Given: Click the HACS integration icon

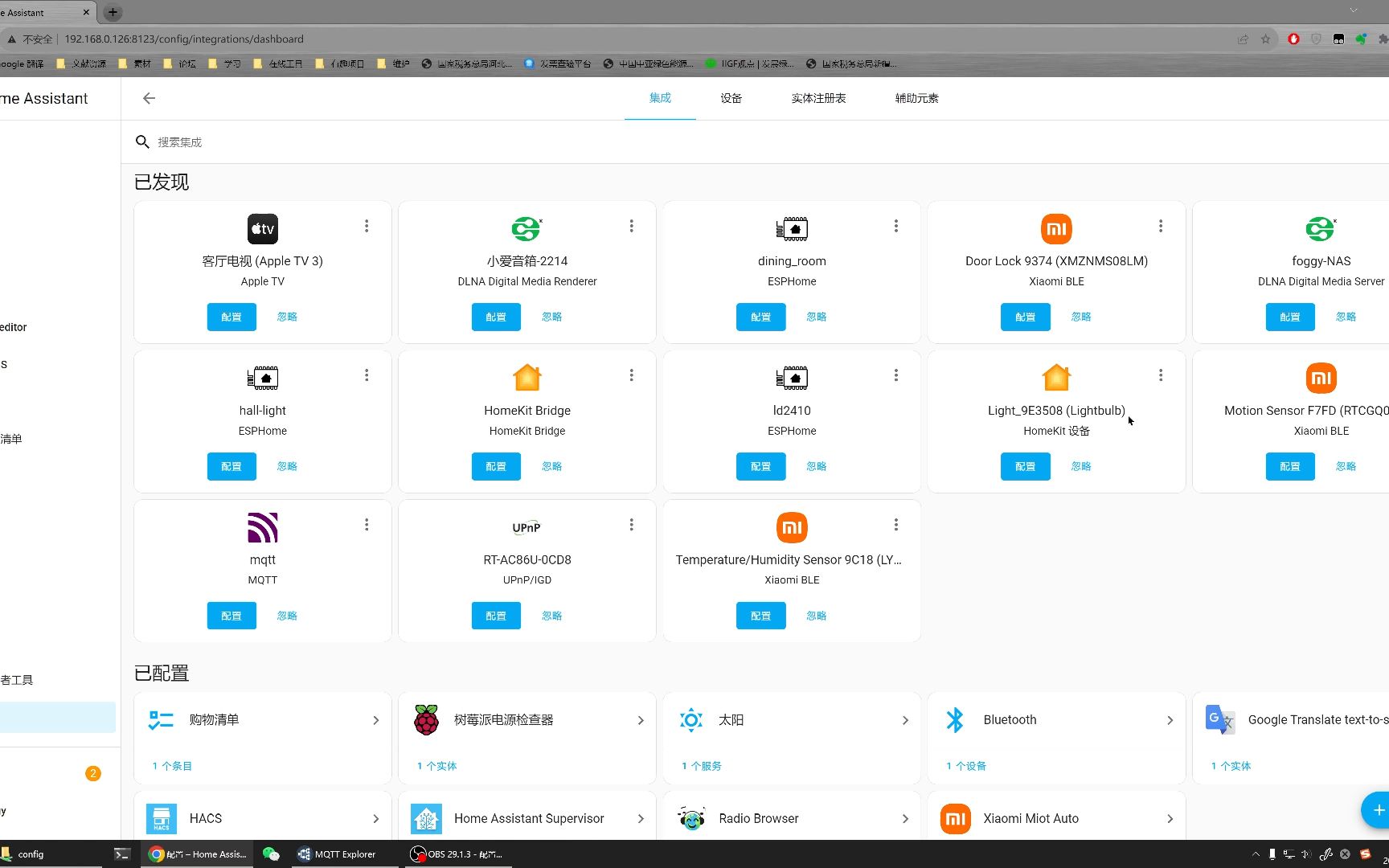Looking at the screenshot, I should (x=162, y=819).
